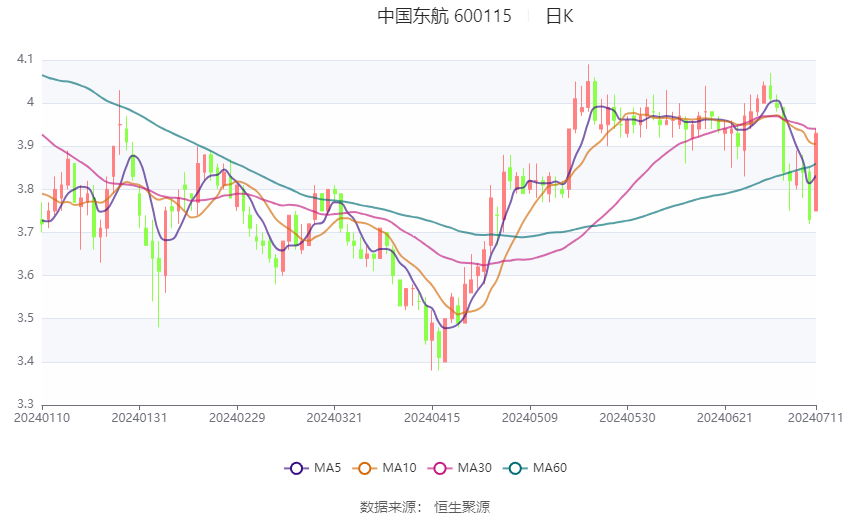Hide the MA10 line via legend text
The height and width of the screenshot is (517, 850).
click(399, 468)
